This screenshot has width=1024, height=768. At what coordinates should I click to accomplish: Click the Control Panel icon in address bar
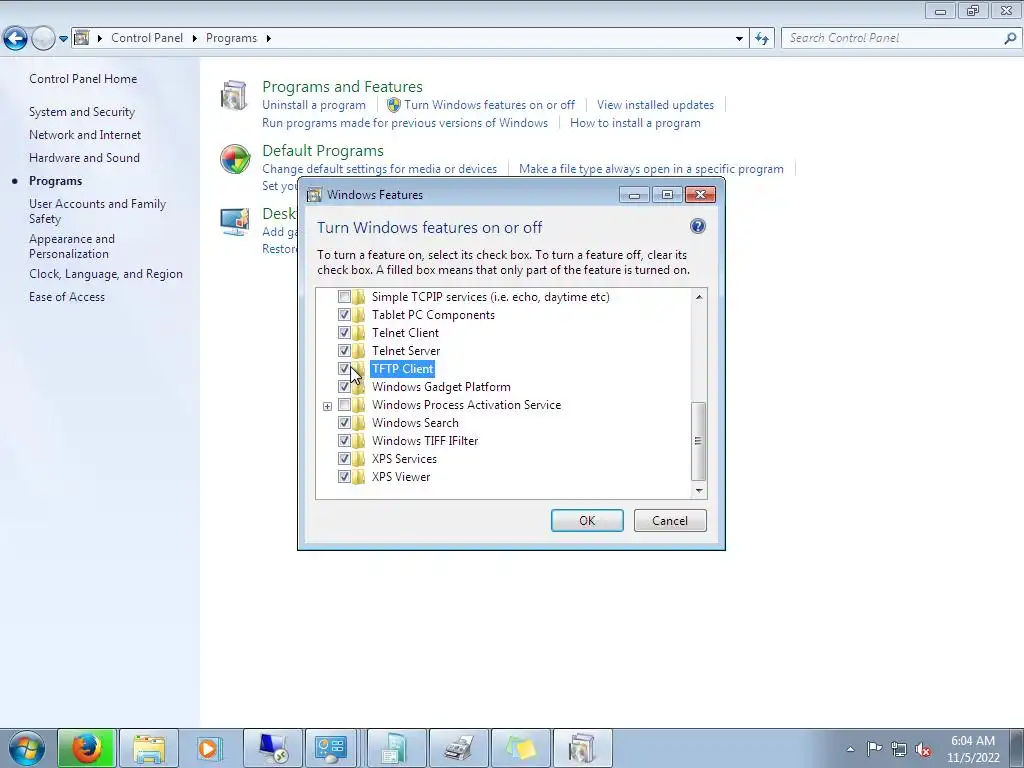click(x=82, y=38)
